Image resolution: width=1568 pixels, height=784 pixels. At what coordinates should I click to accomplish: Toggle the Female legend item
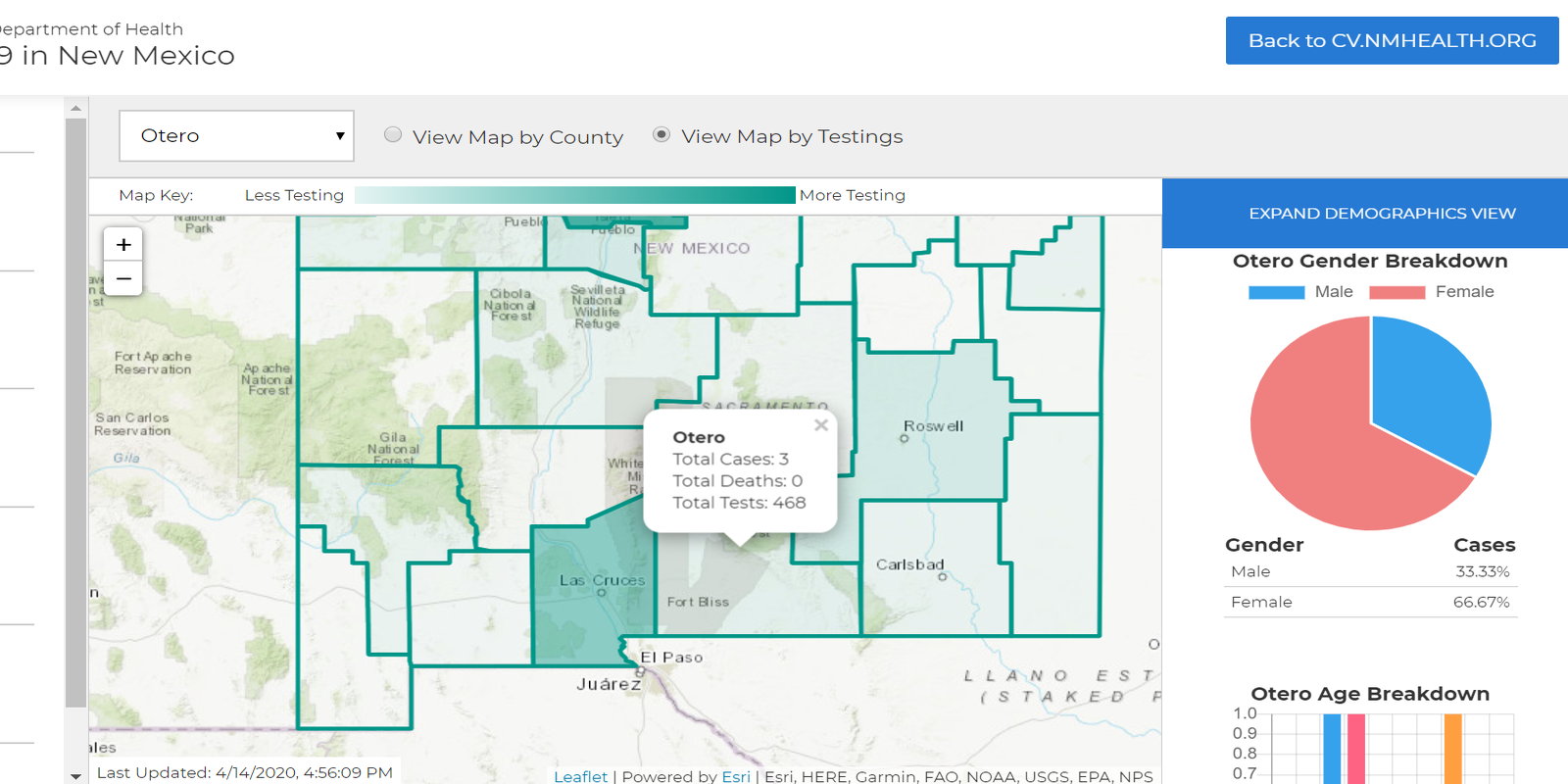pos(1432,292)
